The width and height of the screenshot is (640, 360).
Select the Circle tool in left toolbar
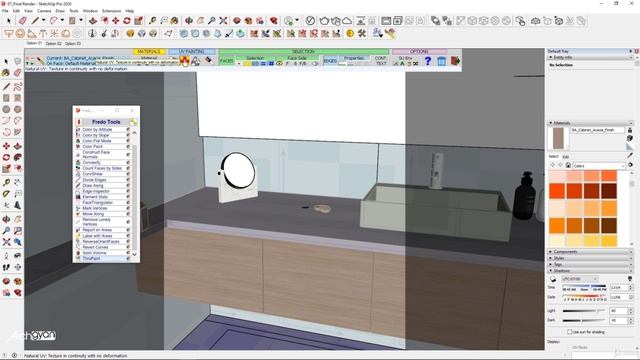6,109
